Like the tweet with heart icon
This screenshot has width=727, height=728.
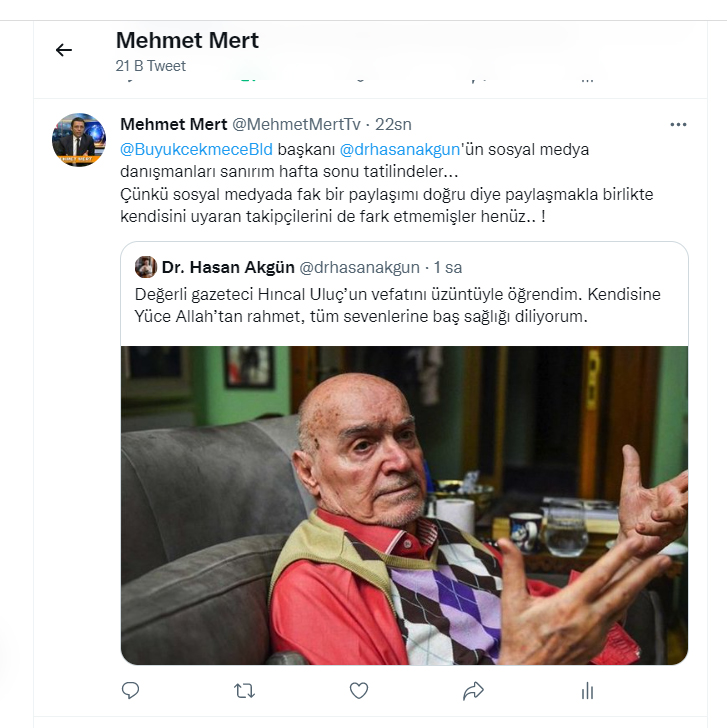coord(359,690)
